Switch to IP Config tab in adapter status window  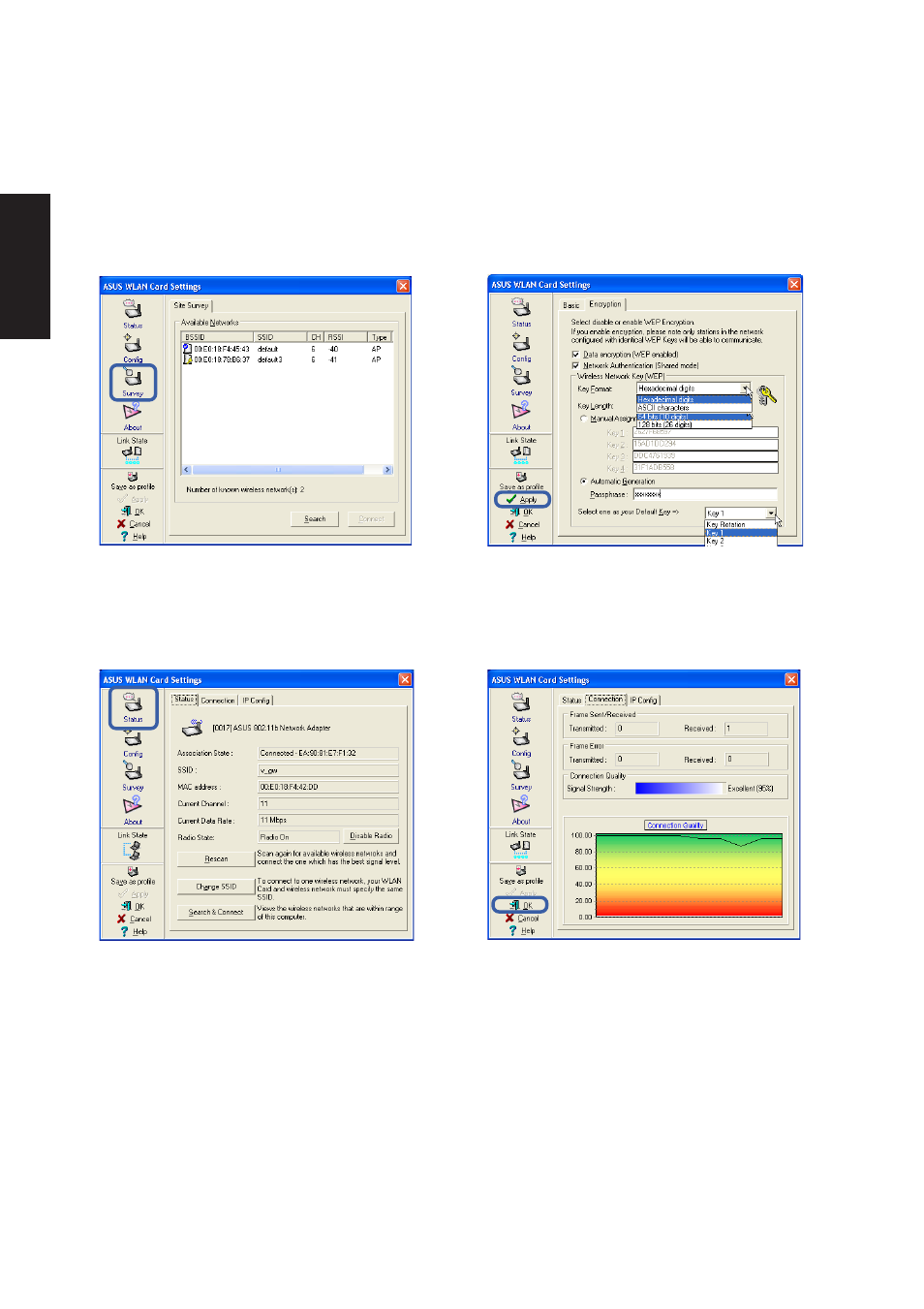(x=257, y=701)
